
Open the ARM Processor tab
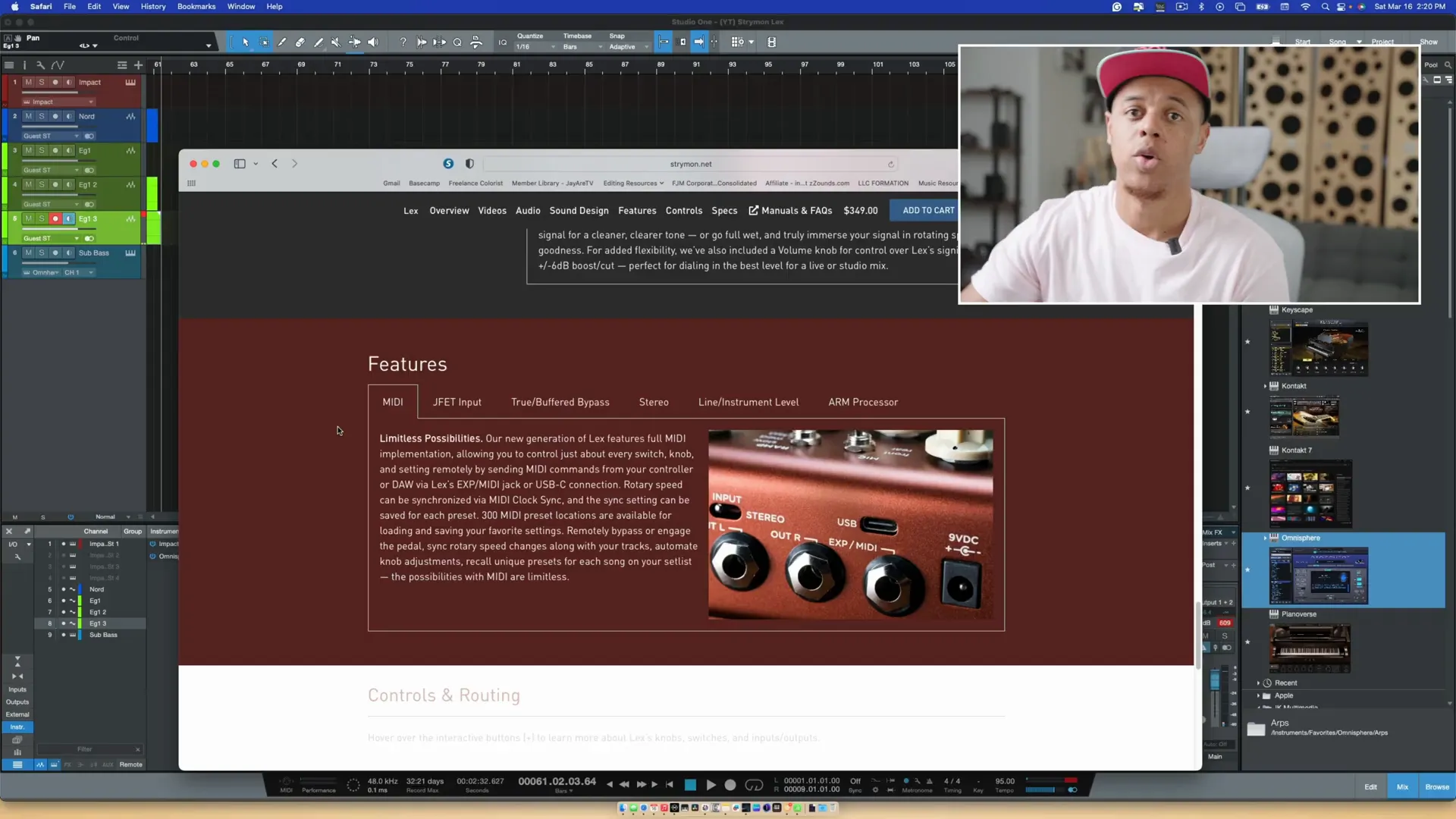point(863,402)
